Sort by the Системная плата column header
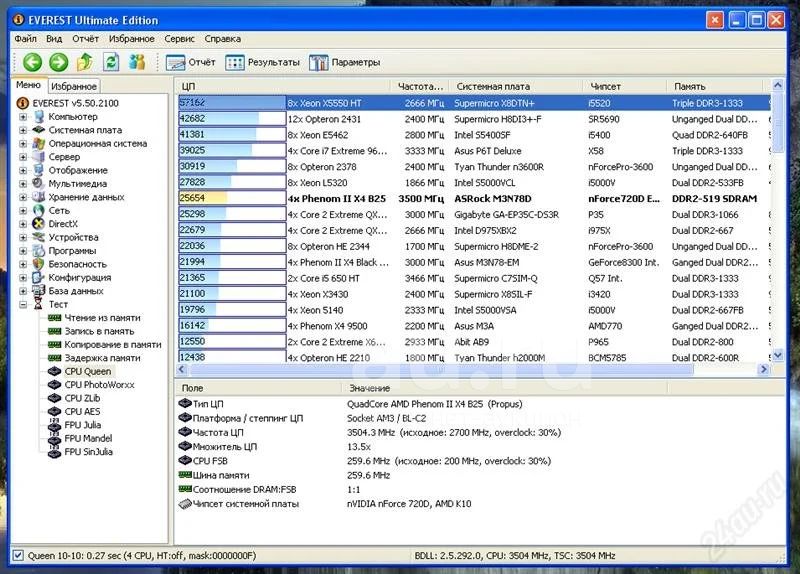This screenshot has height=574, width=800. click(x=517, y=87)
